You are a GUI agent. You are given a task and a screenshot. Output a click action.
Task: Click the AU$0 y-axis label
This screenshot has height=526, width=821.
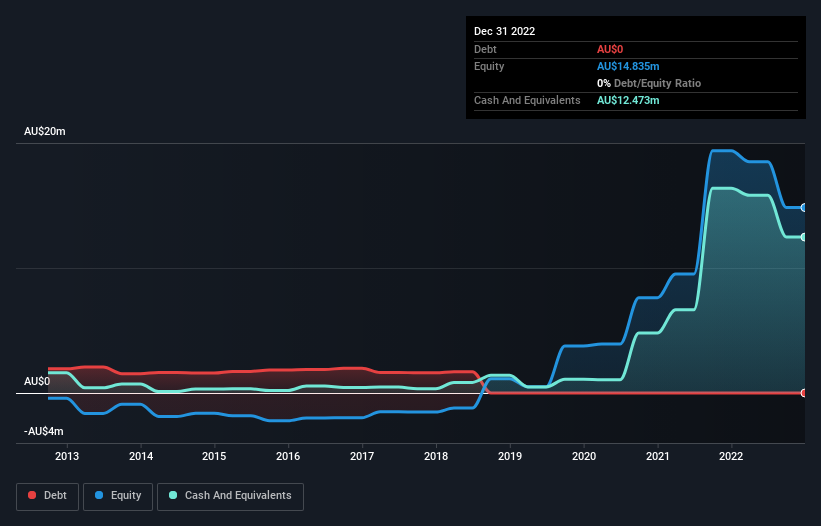click(37, 381)
